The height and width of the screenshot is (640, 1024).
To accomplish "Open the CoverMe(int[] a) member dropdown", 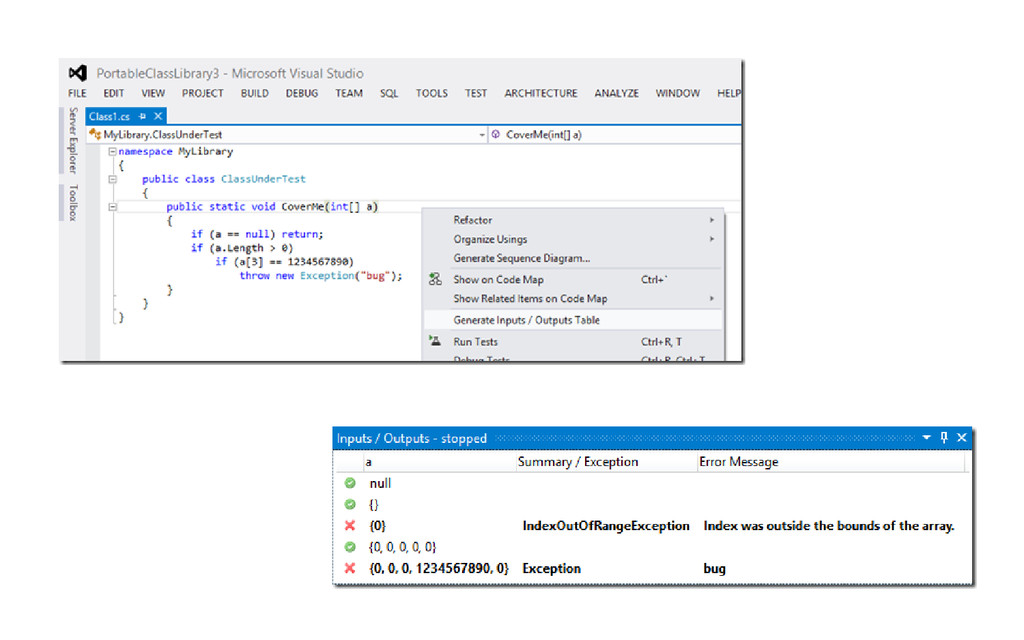I will tap(615, 135).
